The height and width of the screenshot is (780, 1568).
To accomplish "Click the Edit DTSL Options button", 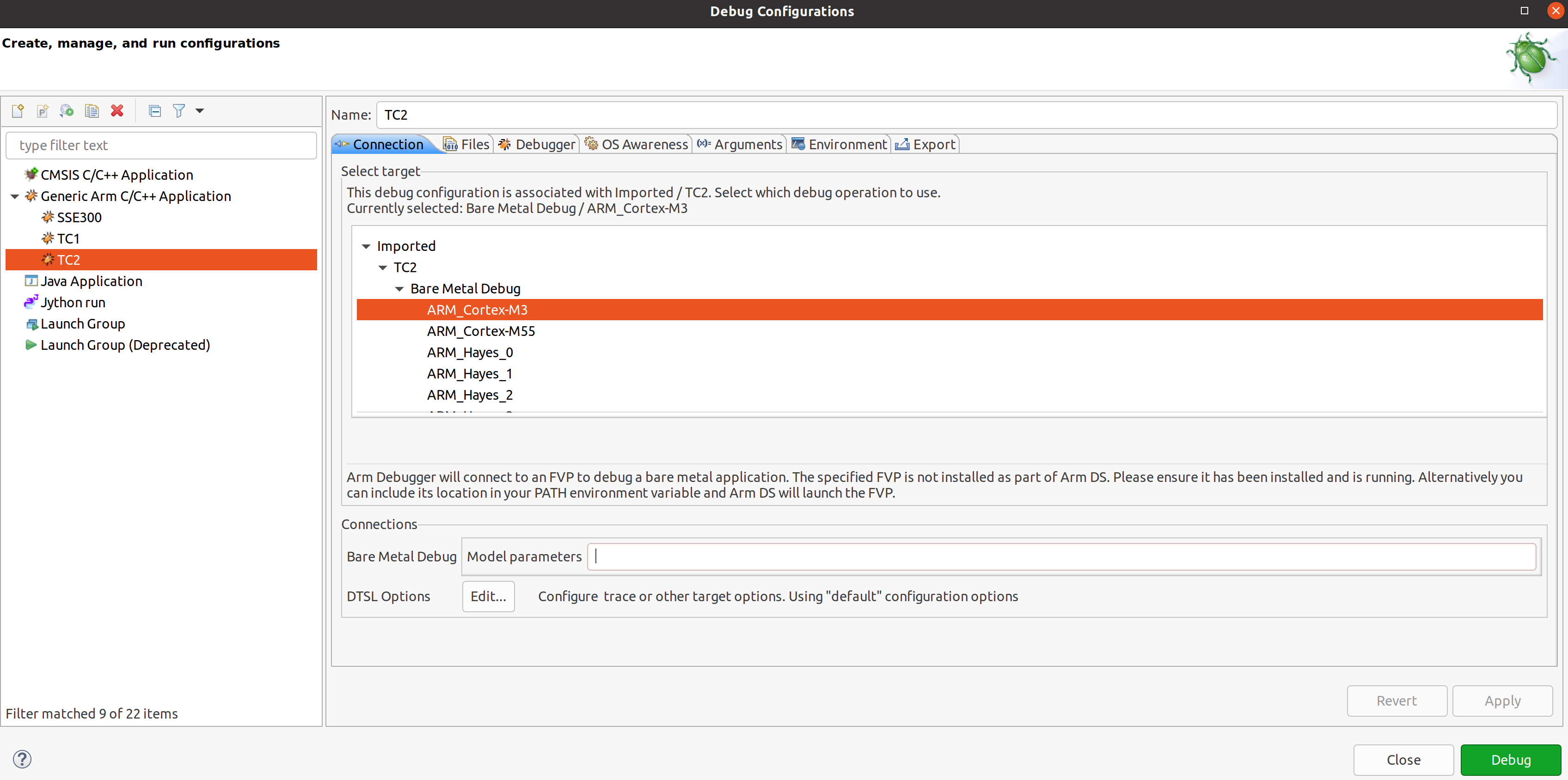I will click(488, 596).
